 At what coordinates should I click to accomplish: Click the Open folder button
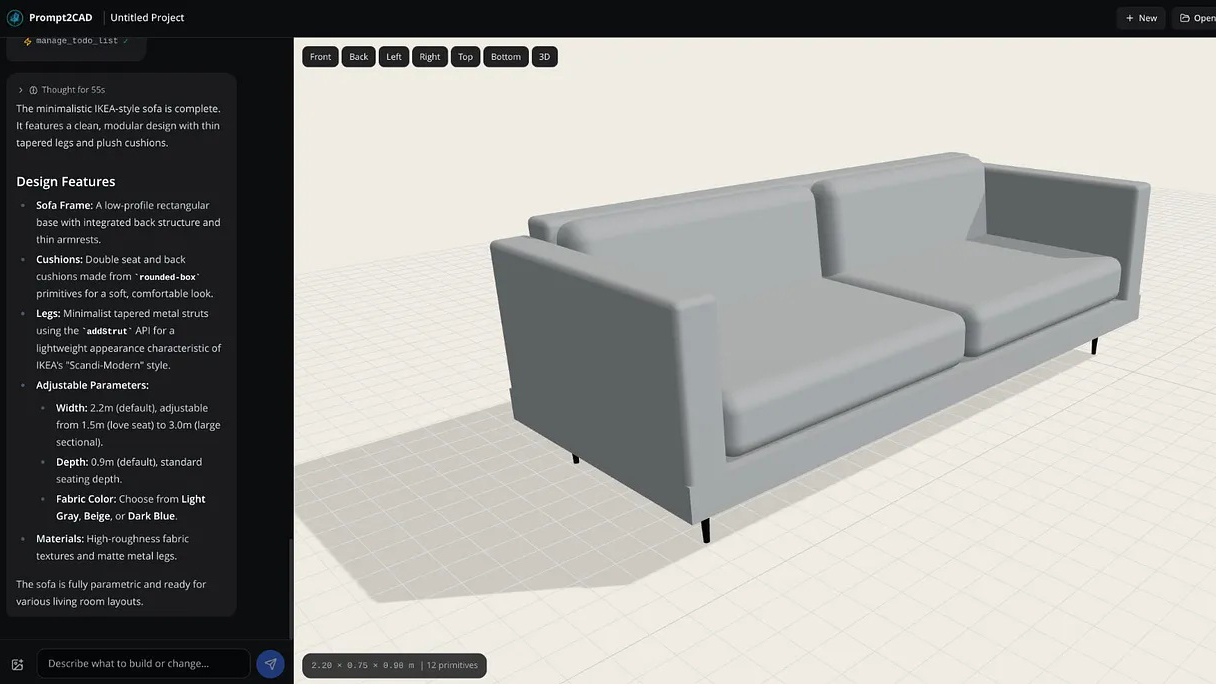tap(1194, 18)
